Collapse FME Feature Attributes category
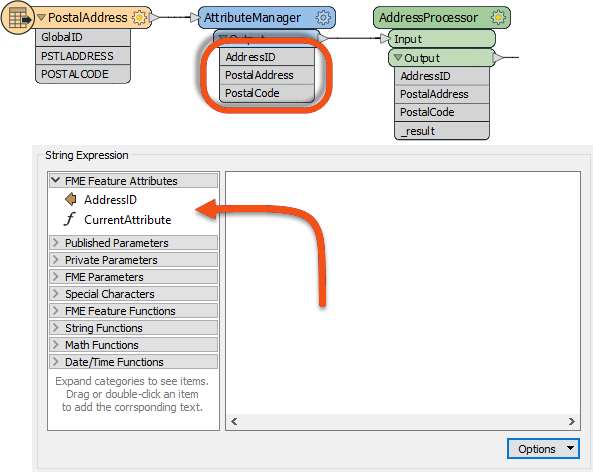This screenshot has width=593, height=472. [x=56, y=180]
